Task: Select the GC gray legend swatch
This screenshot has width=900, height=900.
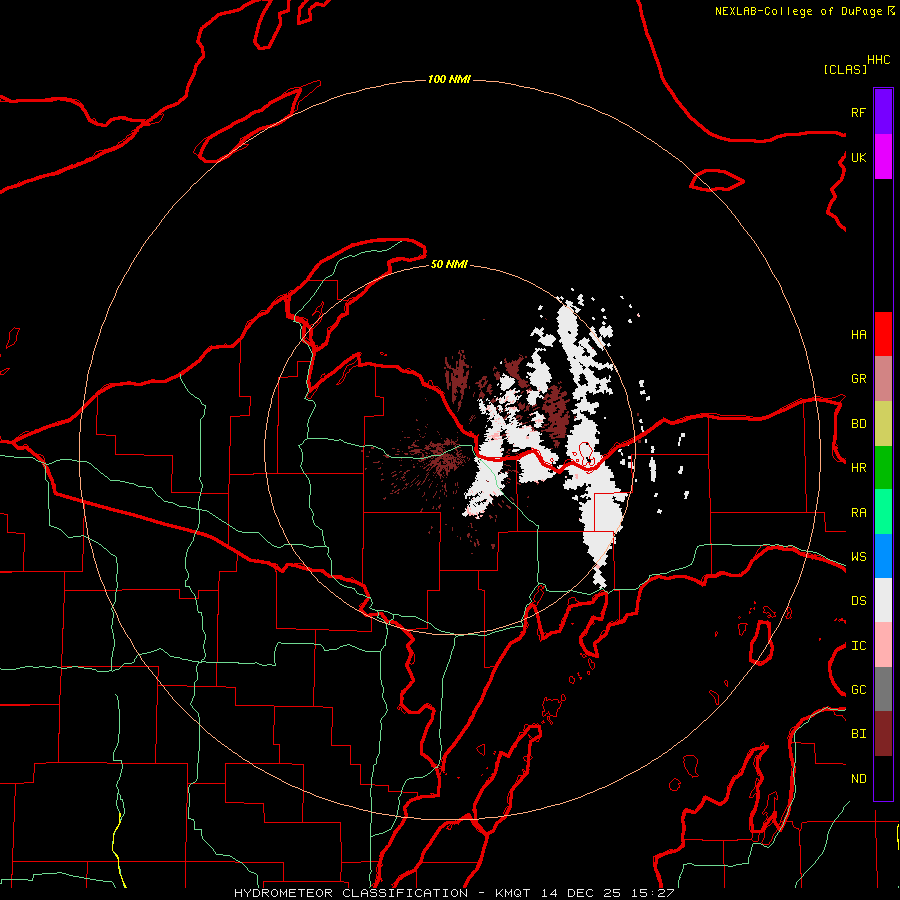Action: (x=883, y=689)
